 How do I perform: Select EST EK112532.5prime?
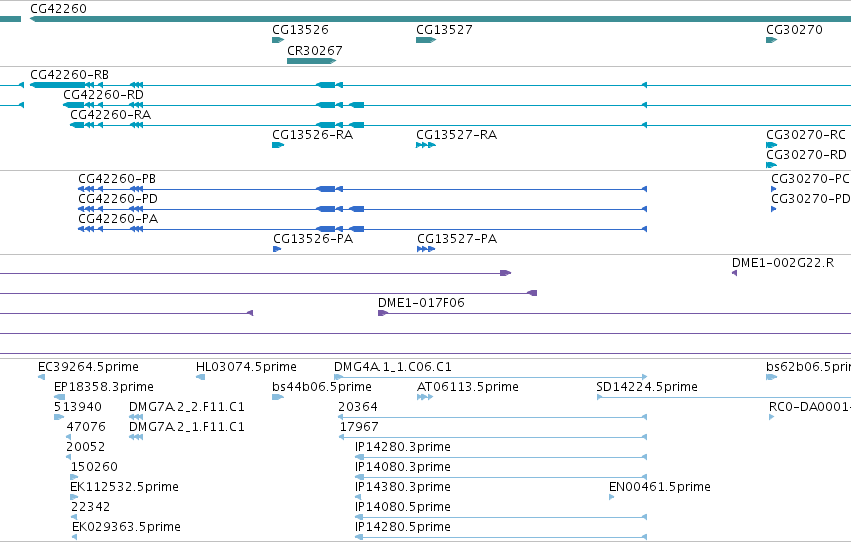[x=74, y=497]
